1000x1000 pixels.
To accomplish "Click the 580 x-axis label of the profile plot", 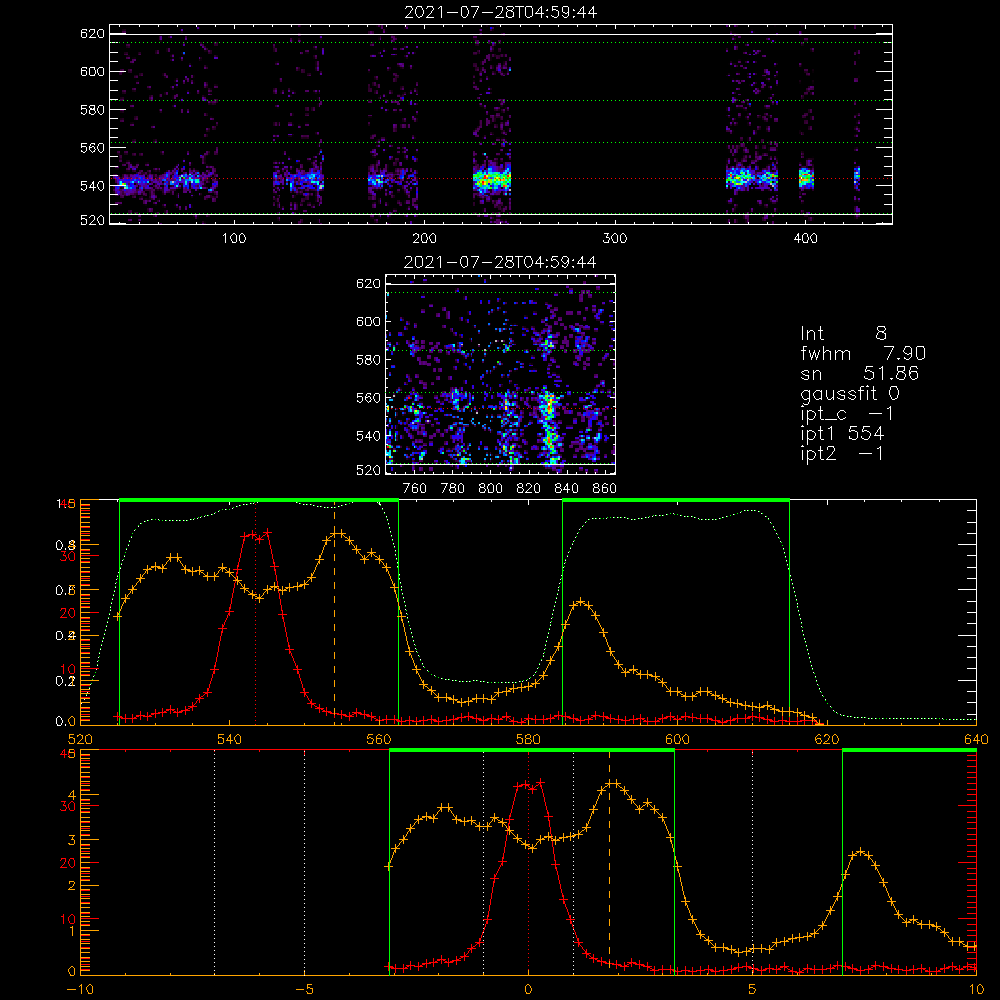I will pyautogui.click(x=529, y=739).
